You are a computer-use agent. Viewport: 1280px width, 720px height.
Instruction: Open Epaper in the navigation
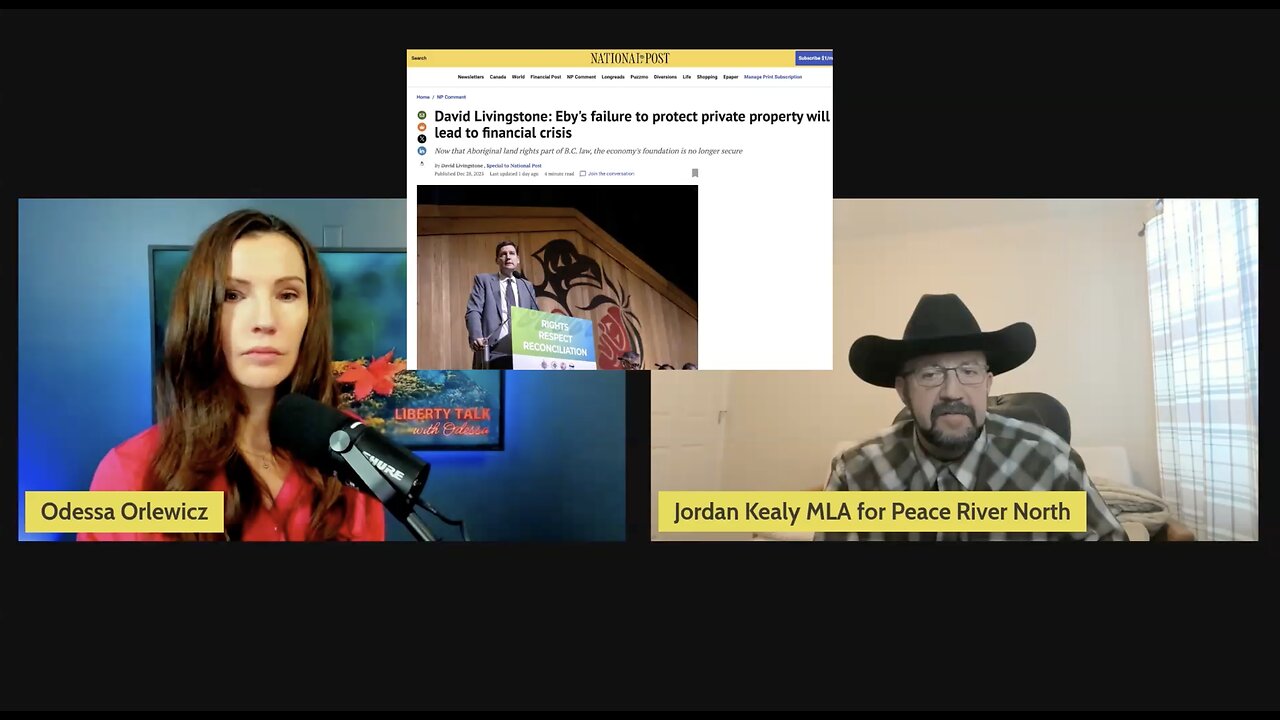[x=731, y=77]
